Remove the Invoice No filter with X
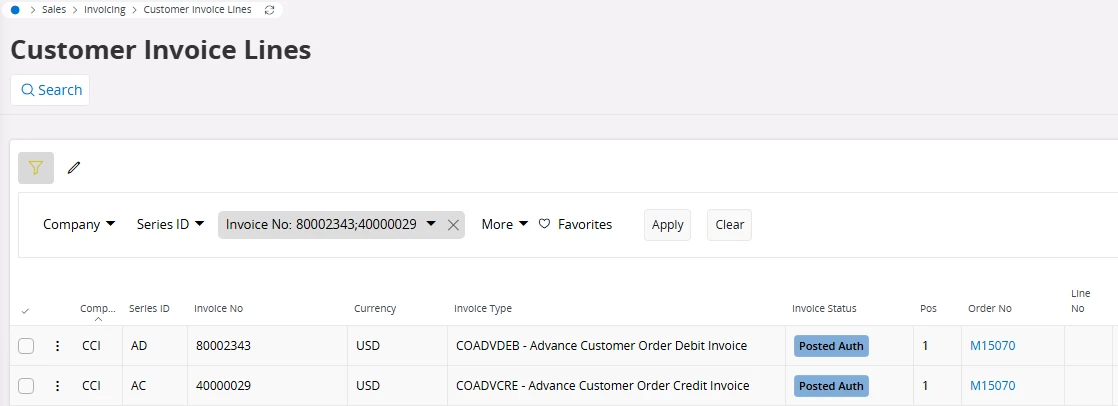Image resolution: width=1118 pixels, height=406 pixels. [453, 225]
